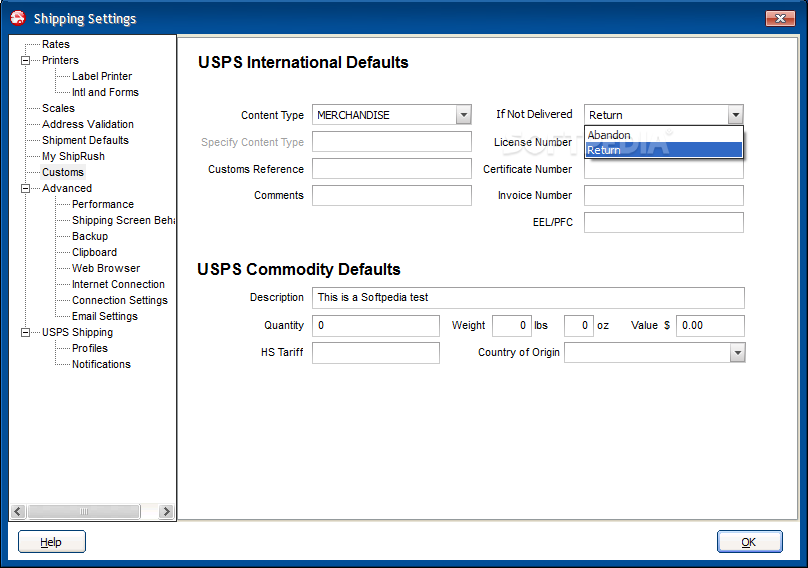Click the tree scrollbar left arrow
Screen dimensions: 808x568
18,511
